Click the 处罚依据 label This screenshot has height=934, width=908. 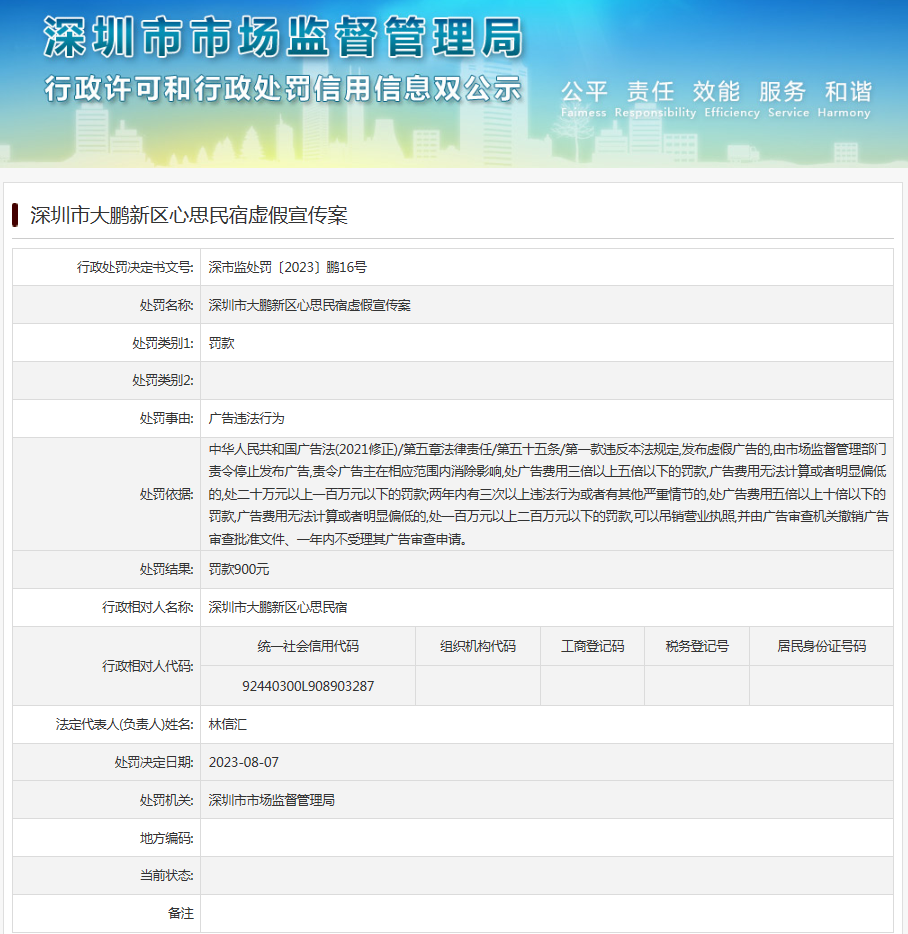pyautogui.click(x=167, y=494)
